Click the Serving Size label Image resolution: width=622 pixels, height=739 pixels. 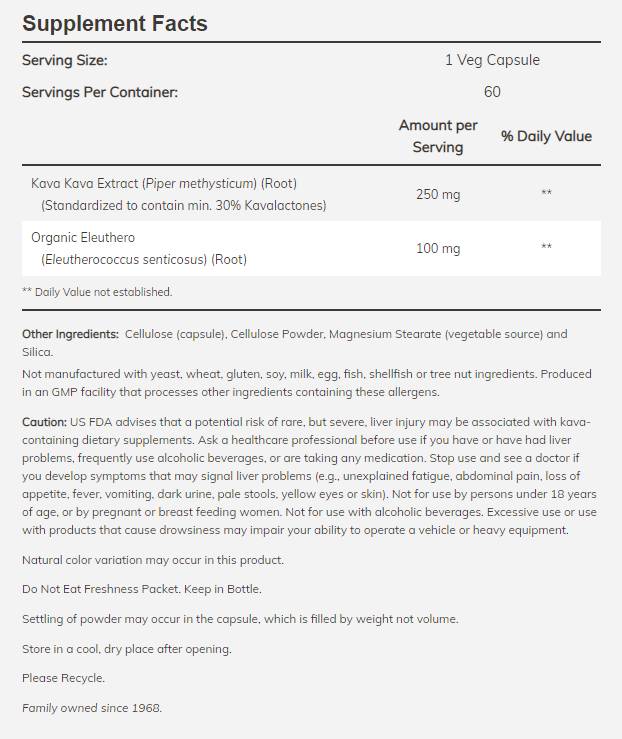[65, 60]
